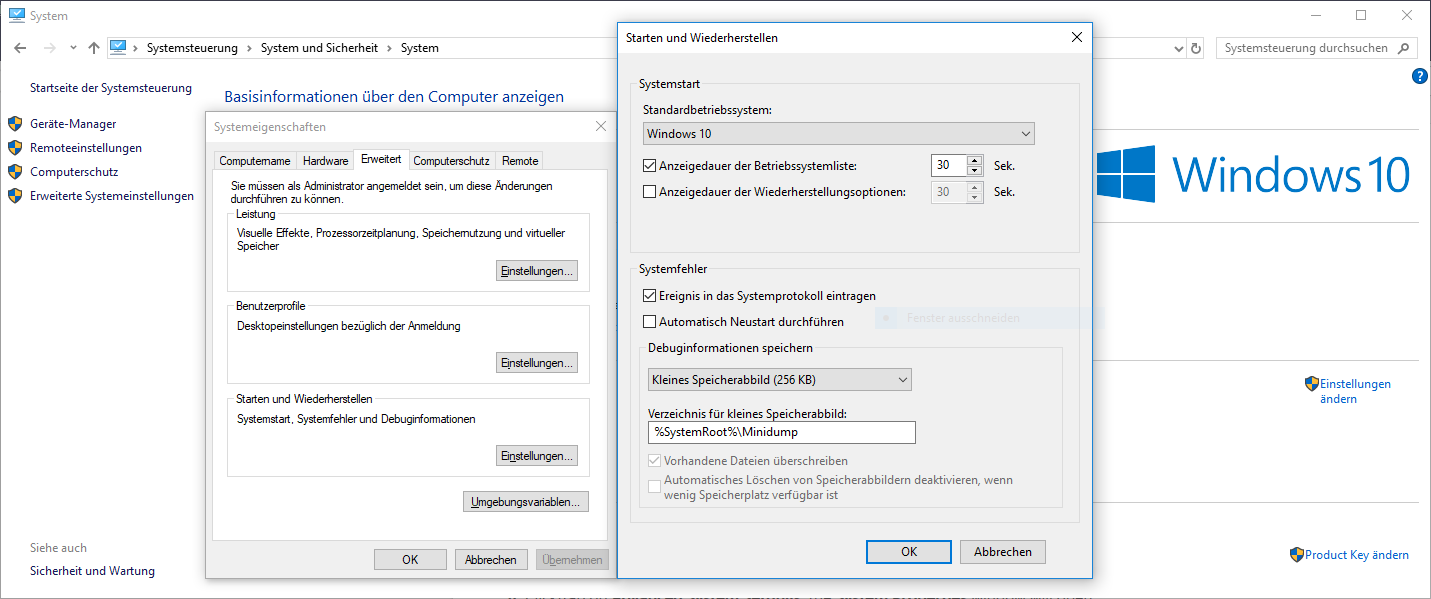Click the shield icon by Product Key ändern
The image size is (1431, 599).
[1297, 555]
